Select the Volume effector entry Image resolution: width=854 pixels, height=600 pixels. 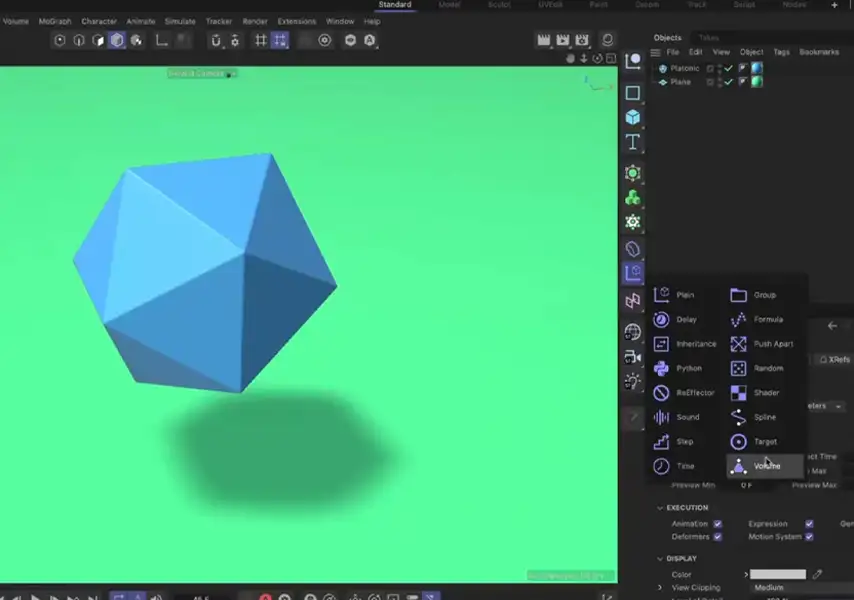(767, 465)
